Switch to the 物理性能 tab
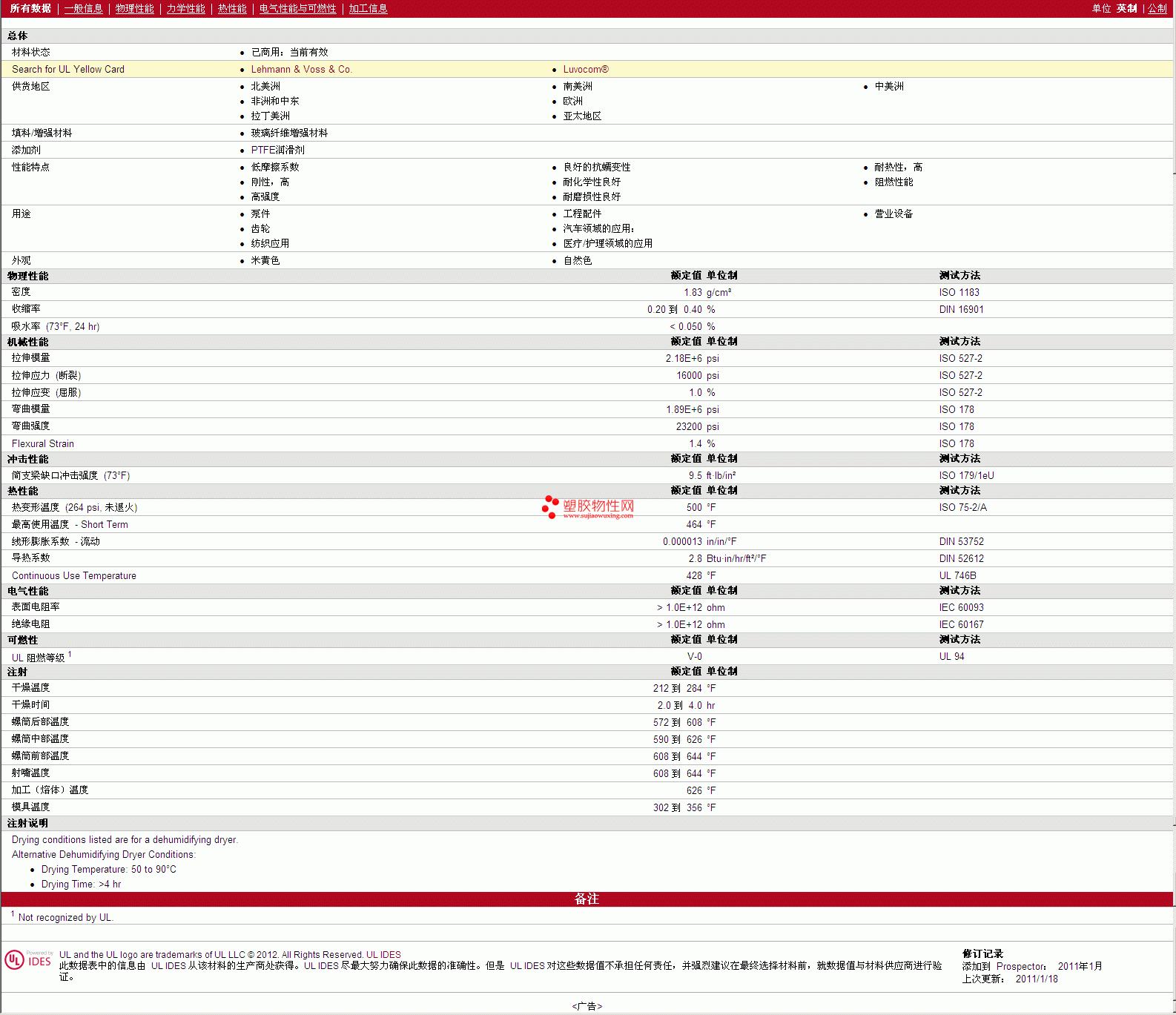The image size is (1176, 1015). pyautogui.click(x=134, y=9)
